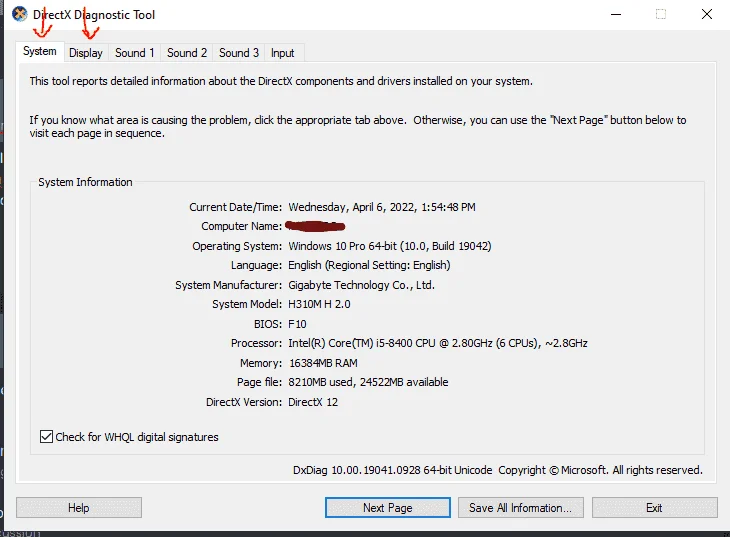Click the Windows 10 Pro 64-bit text

pyautogui.click(x=390, y=246)
